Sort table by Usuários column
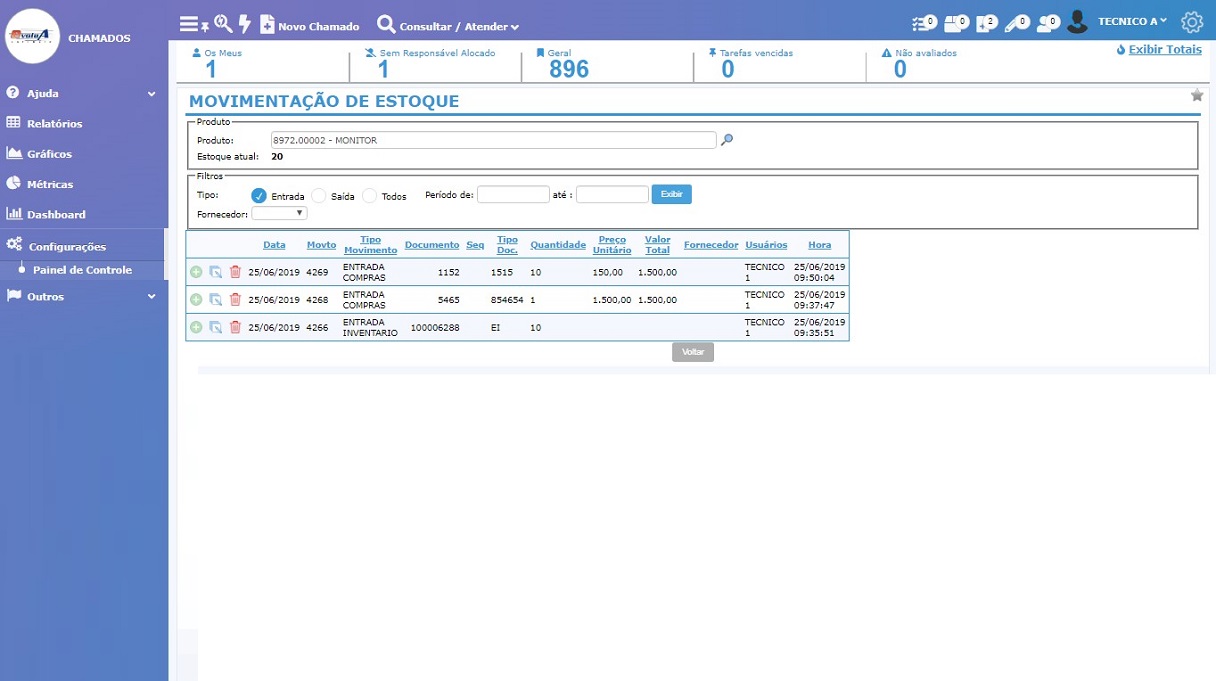 pyautogui.click(x=766, y=245)
